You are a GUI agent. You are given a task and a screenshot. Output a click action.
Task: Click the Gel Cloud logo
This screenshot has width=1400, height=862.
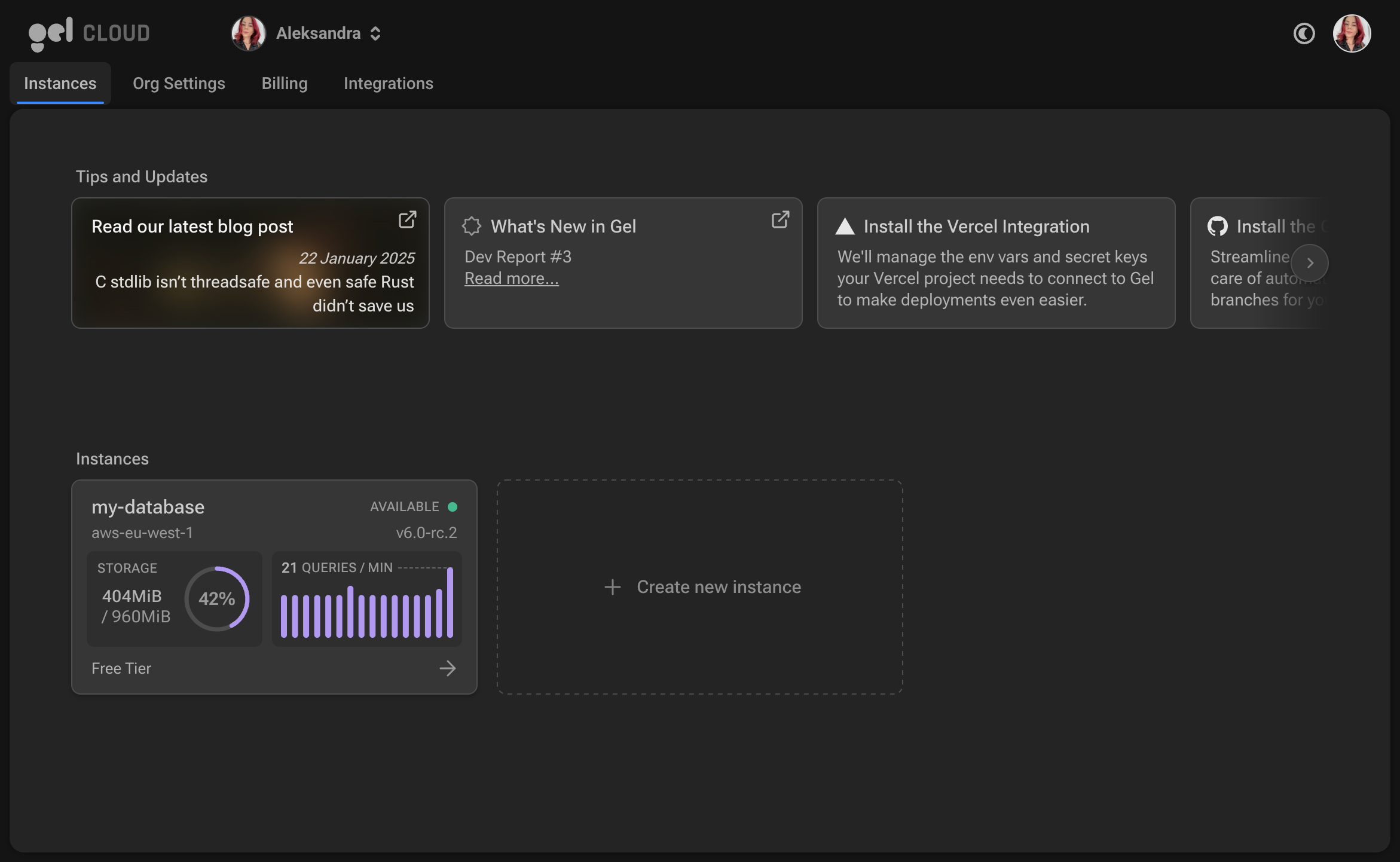90,33
